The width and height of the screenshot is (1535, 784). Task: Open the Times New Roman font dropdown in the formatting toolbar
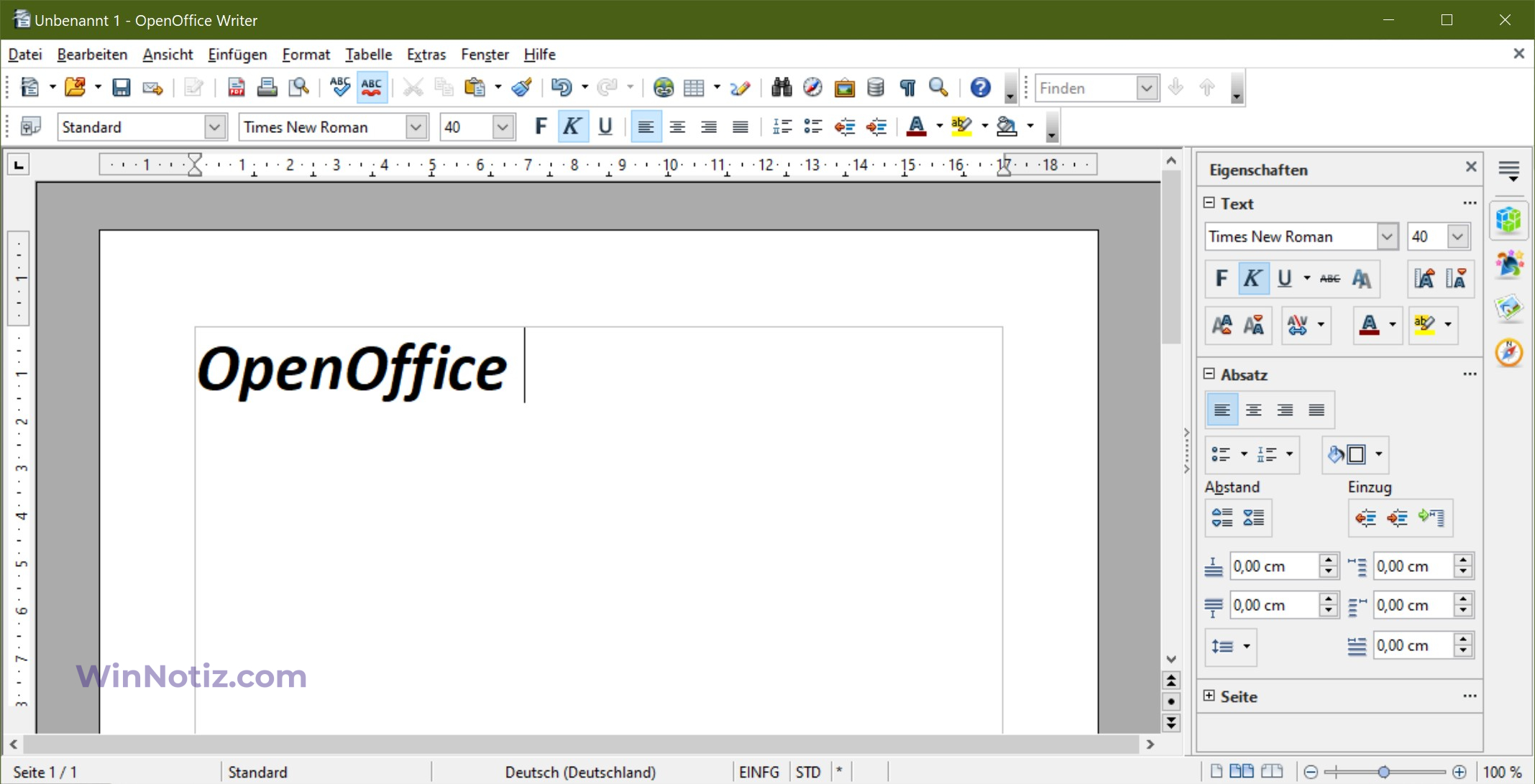416,127
